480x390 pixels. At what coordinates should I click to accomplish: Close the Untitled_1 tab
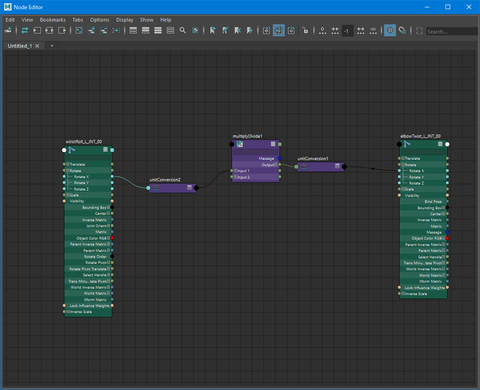(x=37, y=46)
